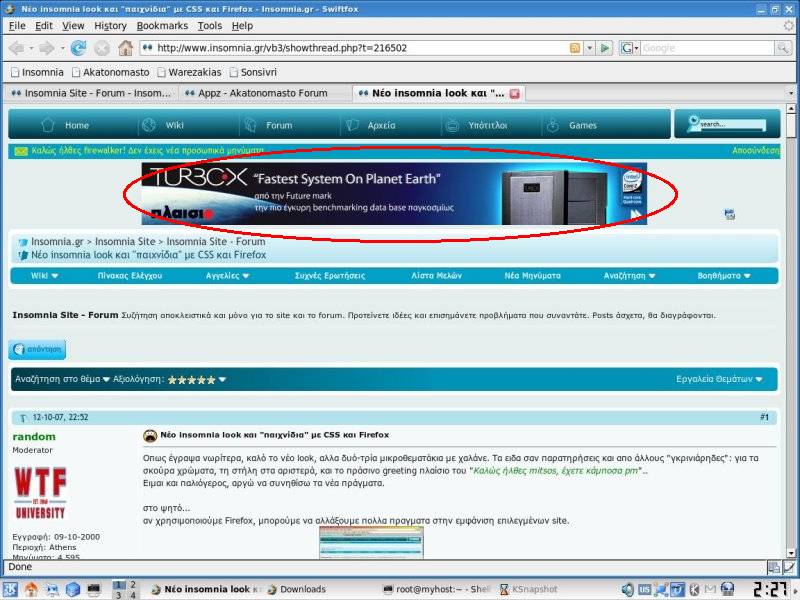Open the attached screenshot thumbnail in the post

371,543
